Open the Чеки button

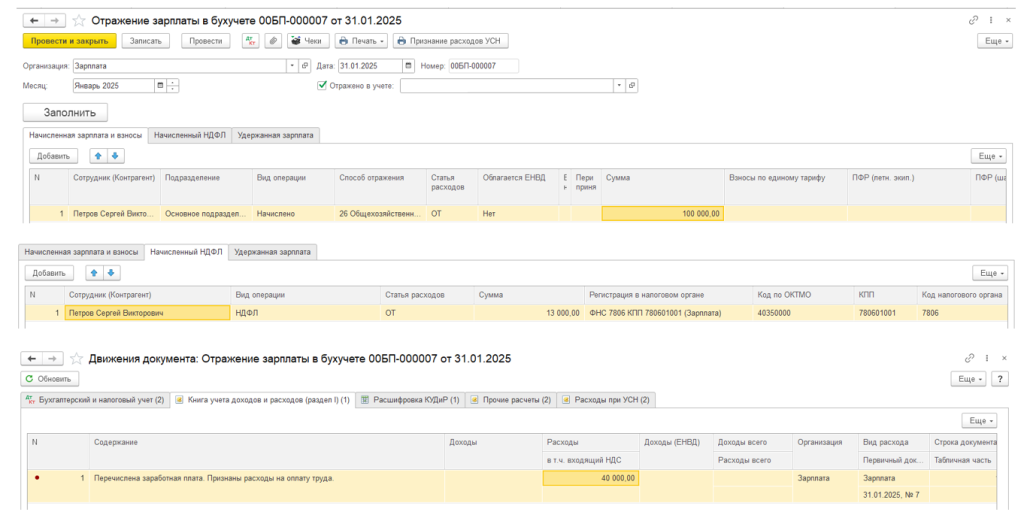coord(308,40)
